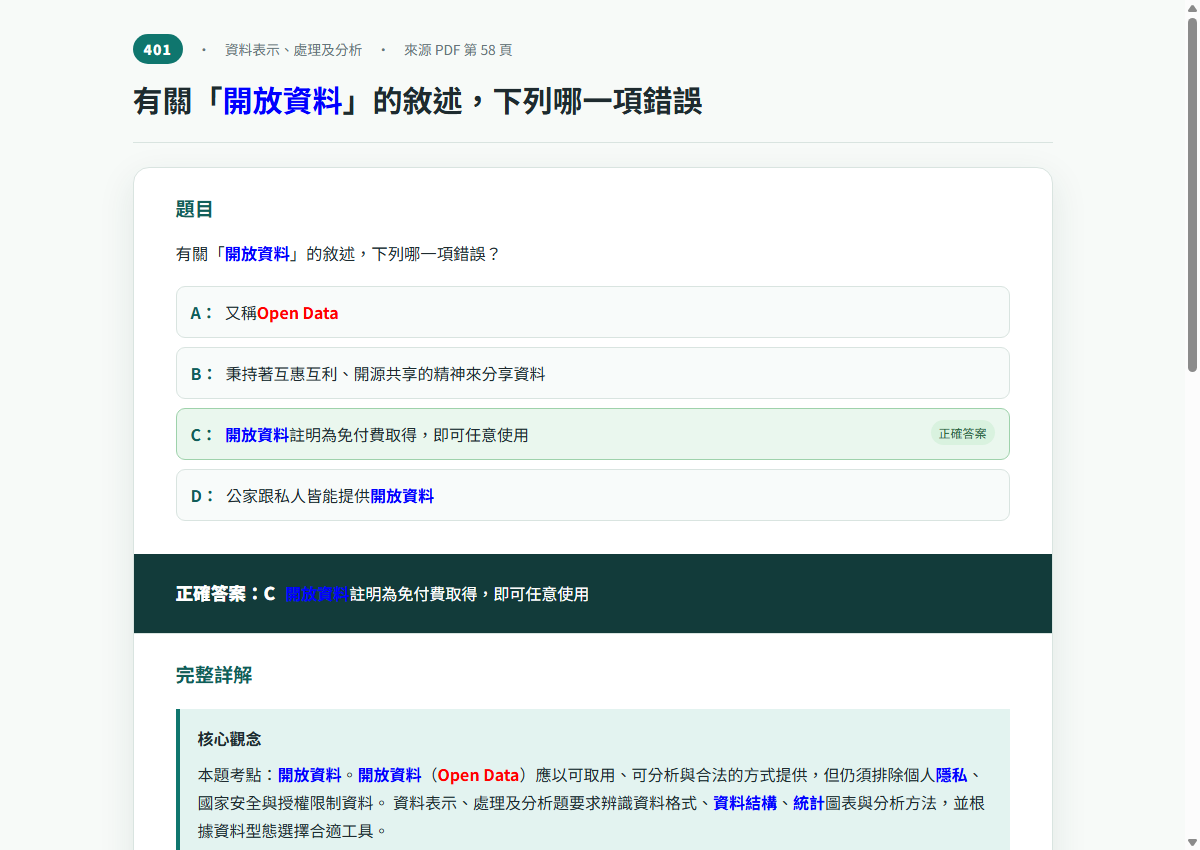Image resolution: width=1200 pixels, height=850 pixels.
Task: Click the 核心觀念 heading
Action: click(x=229, y=739)
